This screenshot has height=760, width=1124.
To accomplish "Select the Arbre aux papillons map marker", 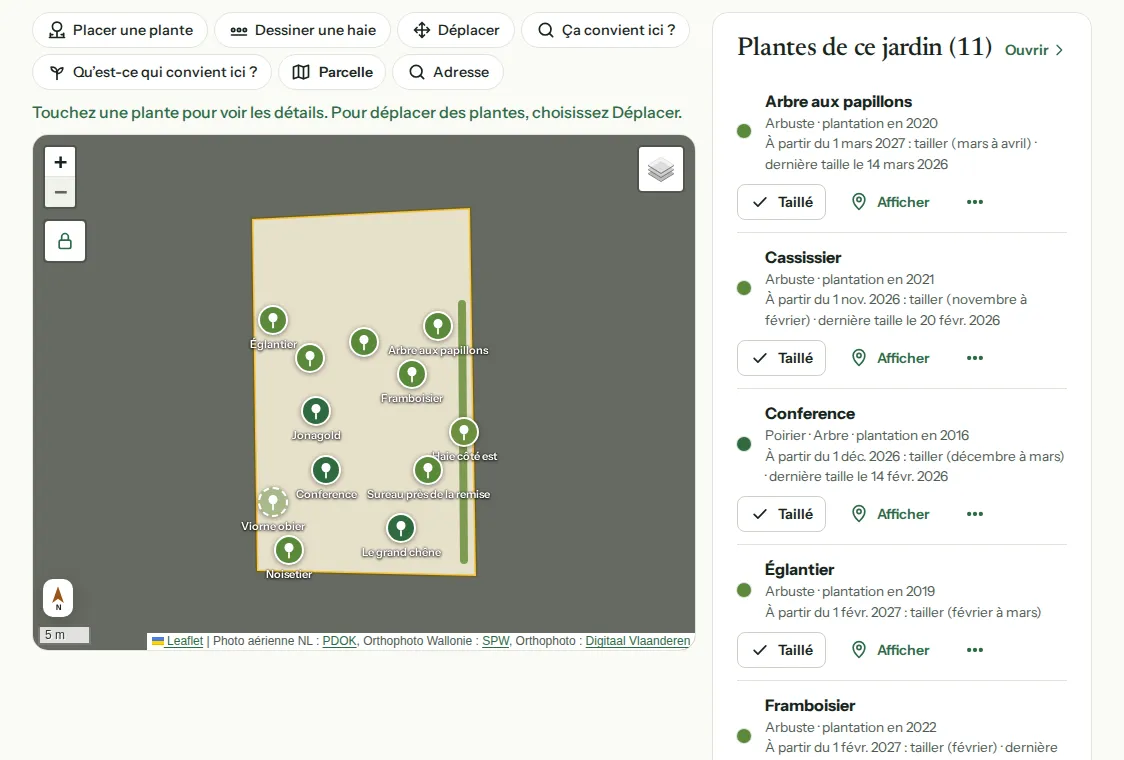I will [438, 326].
